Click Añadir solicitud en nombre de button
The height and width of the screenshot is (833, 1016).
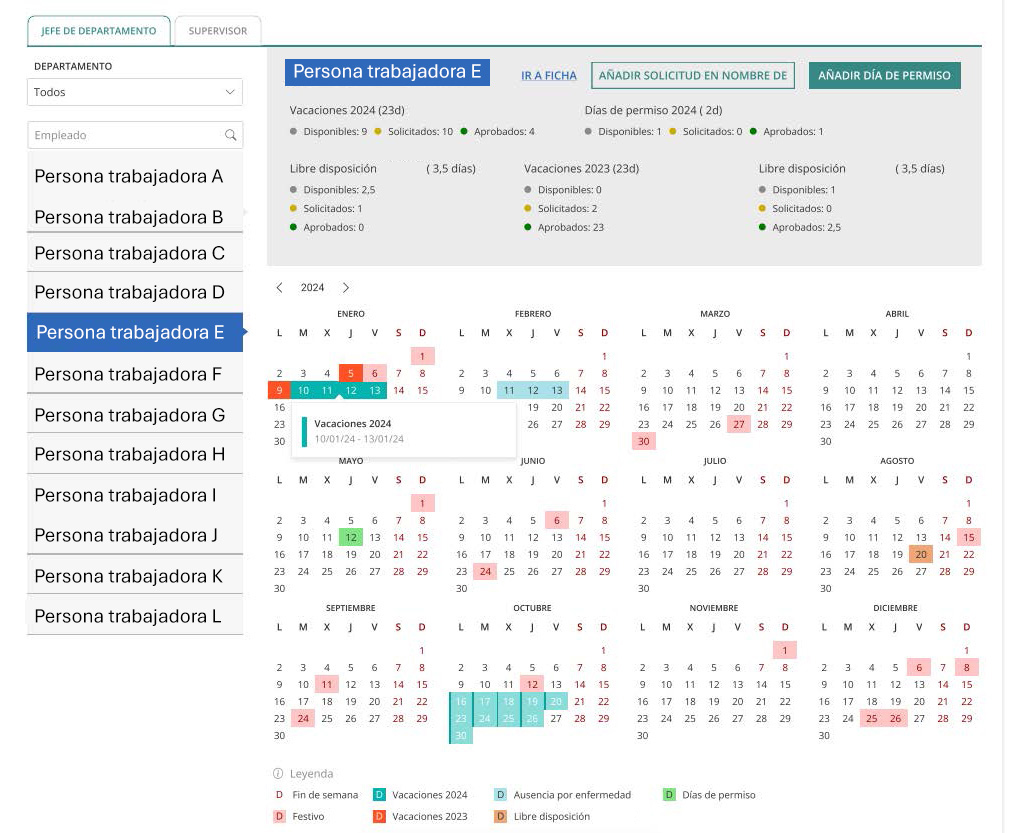coord(692,75)
